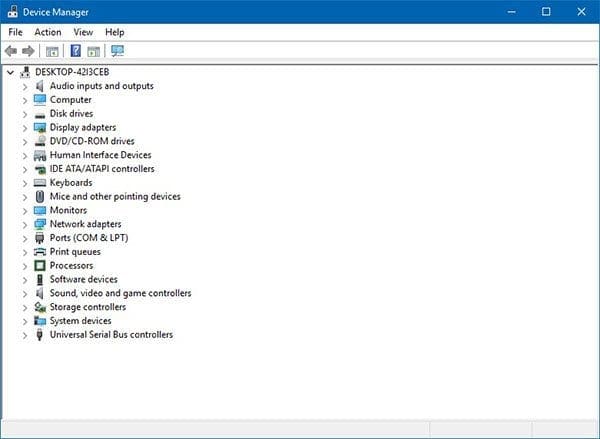Click the Display adapters device icon
Screen dimensions: 600x439
pos(40,128)
